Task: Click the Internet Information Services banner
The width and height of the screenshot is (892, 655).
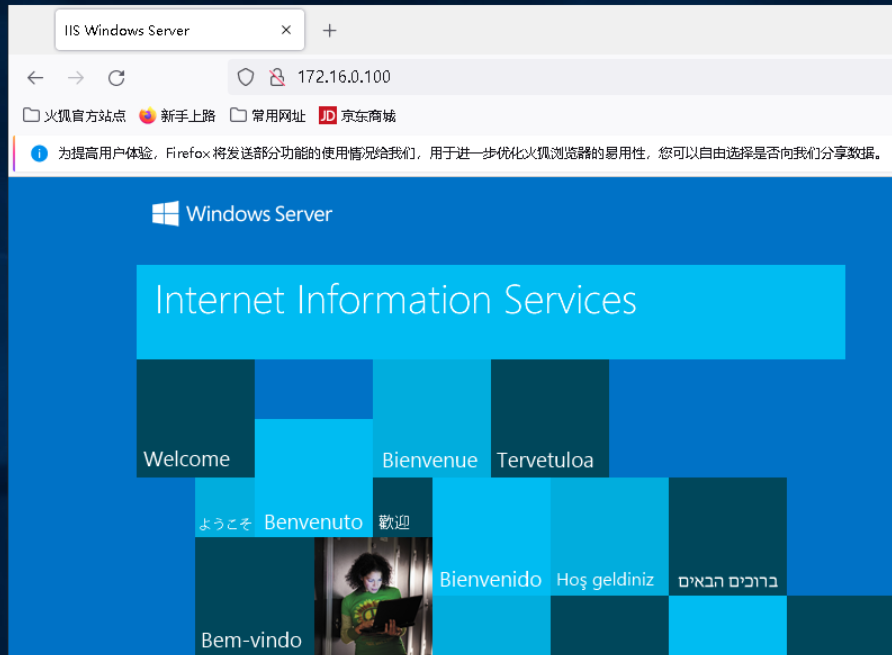Action: (490, 311)
